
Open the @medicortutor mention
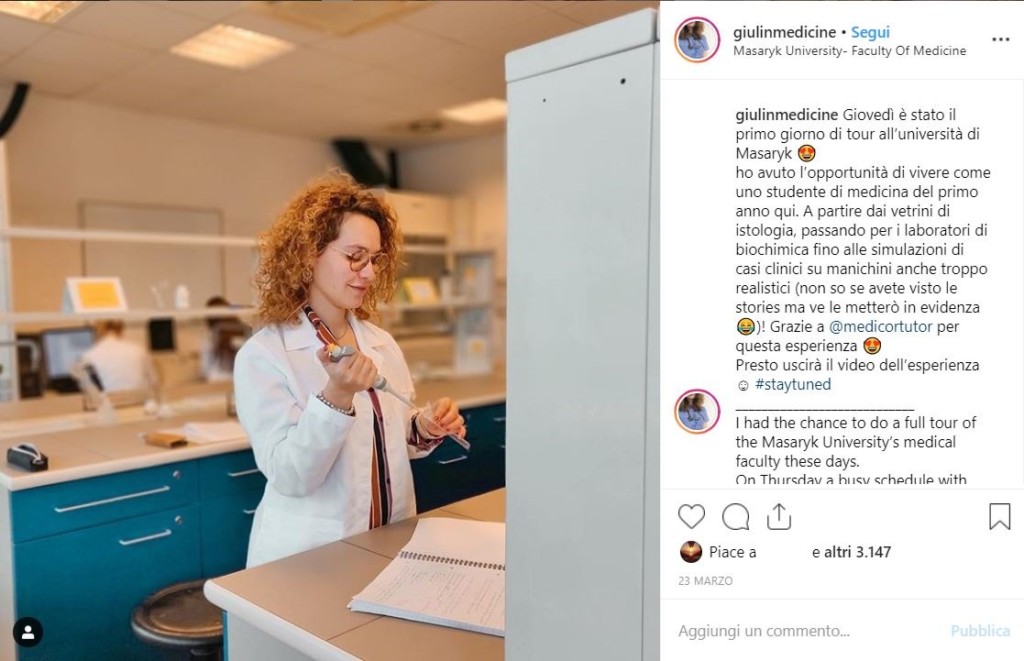pyautogui.click(x=880, y=327)
